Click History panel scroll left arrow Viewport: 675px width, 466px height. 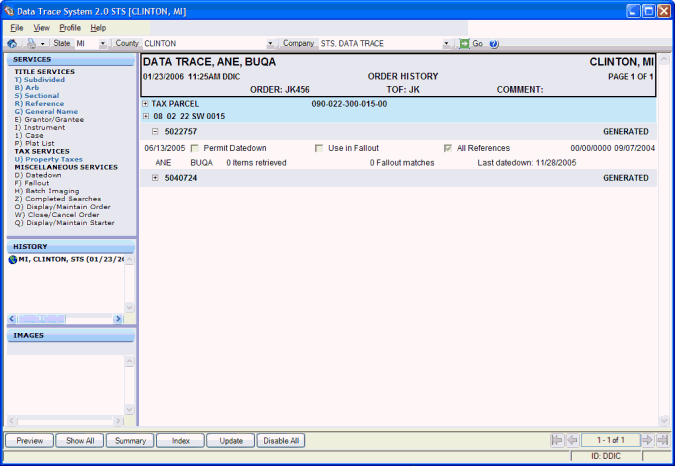[x=12, y=319]
